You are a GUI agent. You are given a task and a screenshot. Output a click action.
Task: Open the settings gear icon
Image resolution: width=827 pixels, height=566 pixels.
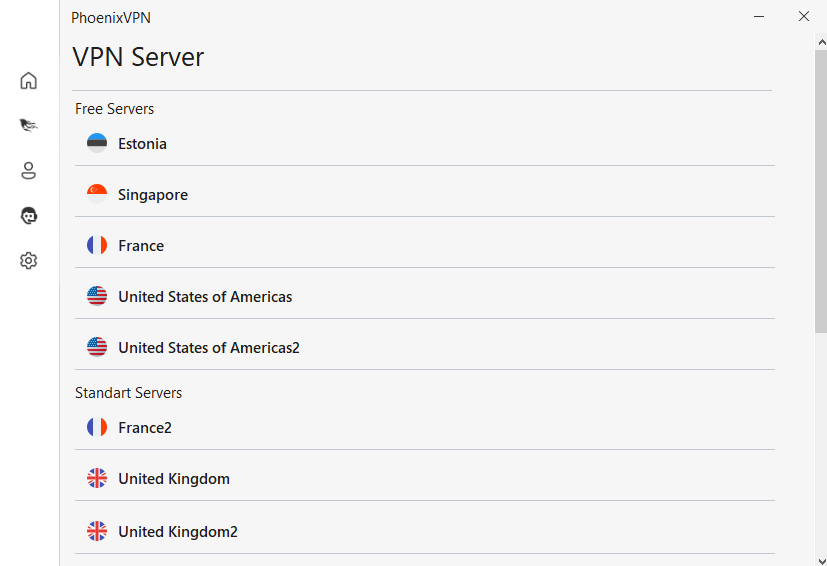(x=28, y=261)
